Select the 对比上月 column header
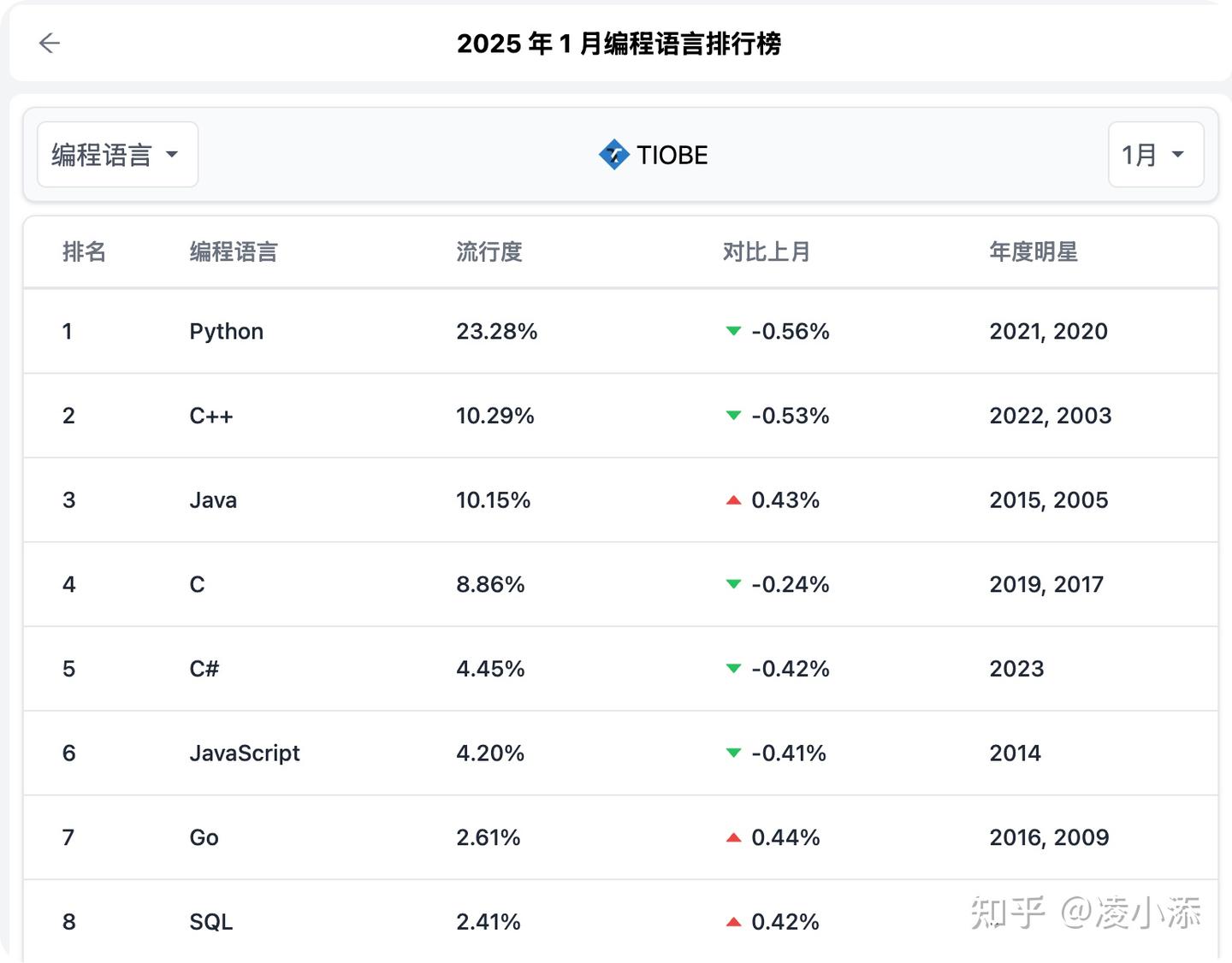Screen dimensions: 1232x963 coord(766,251)
